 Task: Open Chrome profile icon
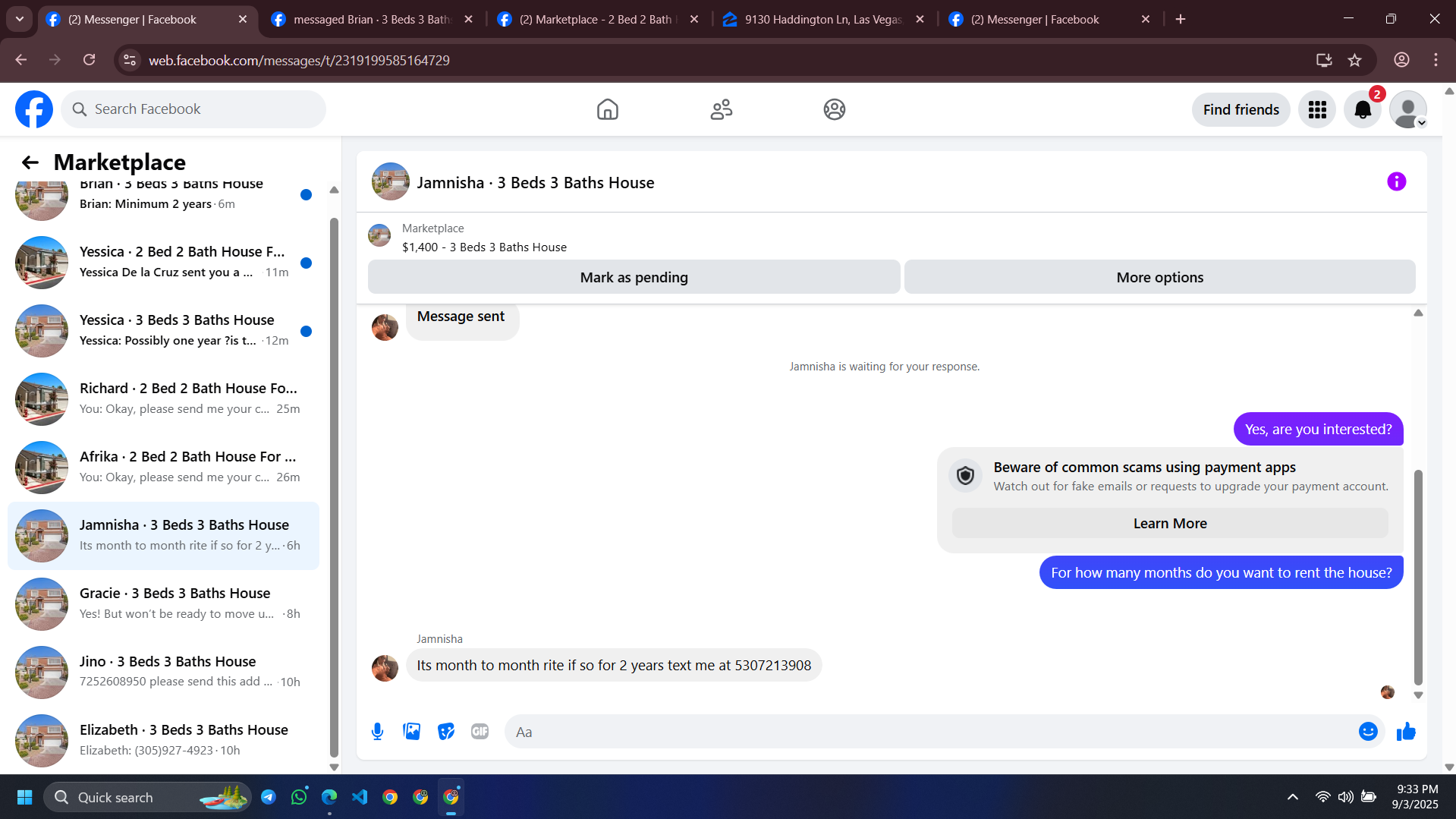coord(1401,60)
